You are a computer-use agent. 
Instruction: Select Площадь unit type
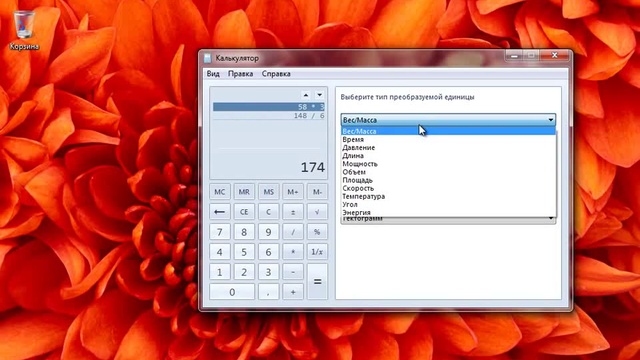tap(448, 180)
